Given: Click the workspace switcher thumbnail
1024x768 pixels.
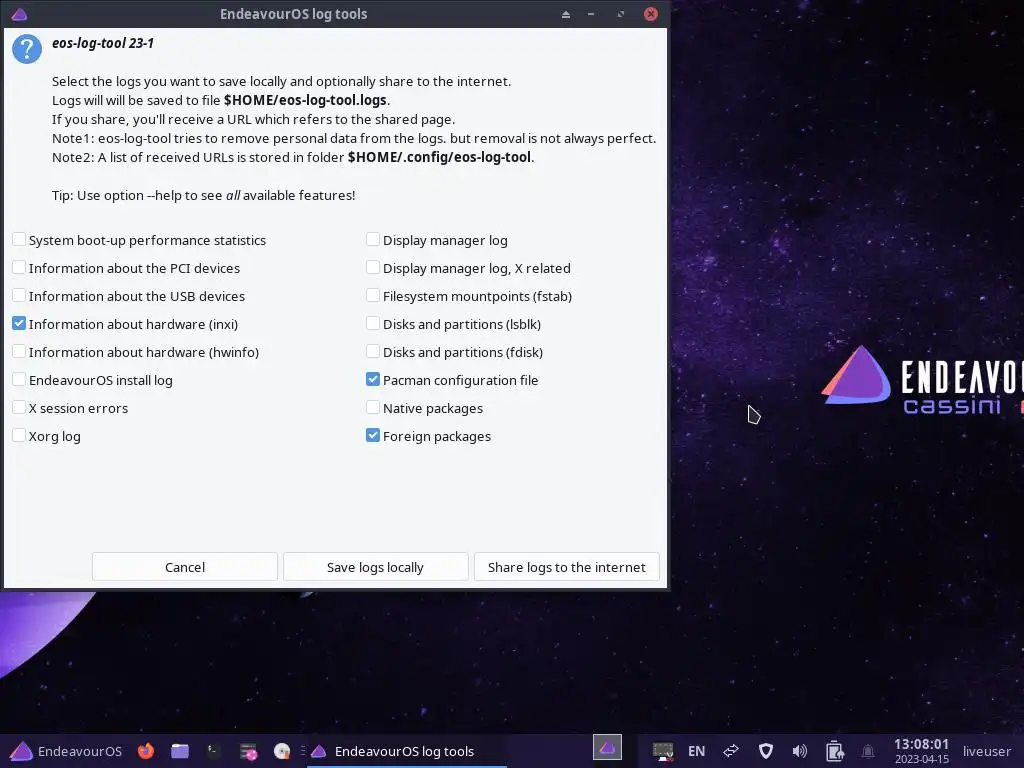Looking at the screenshot, I should (x=607, y=748).
